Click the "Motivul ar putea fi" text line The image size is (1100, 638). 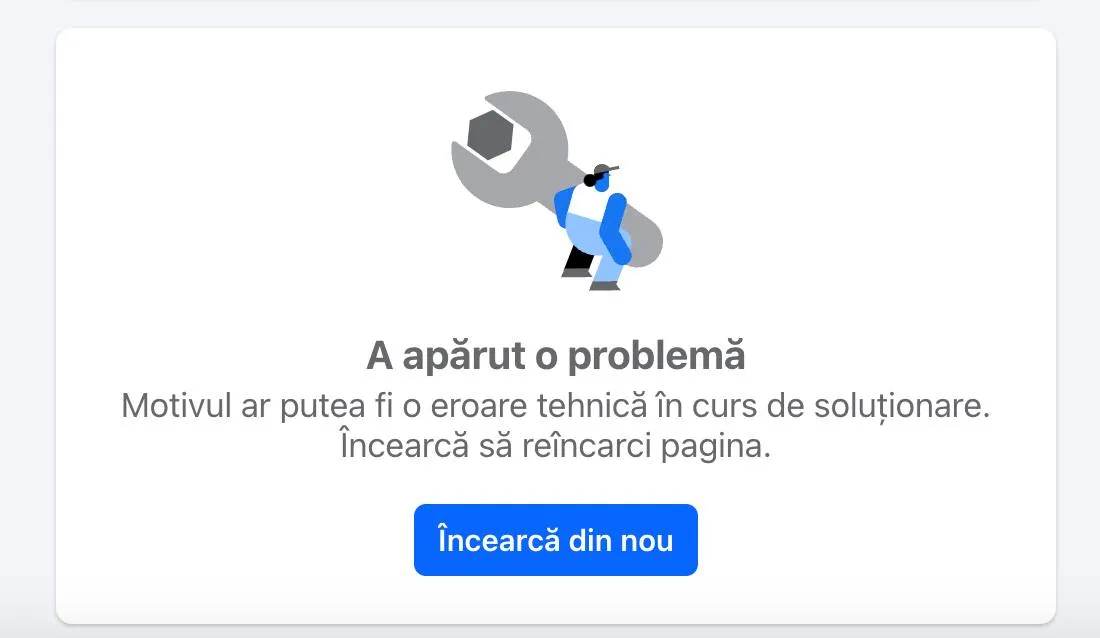click(556, 406)
